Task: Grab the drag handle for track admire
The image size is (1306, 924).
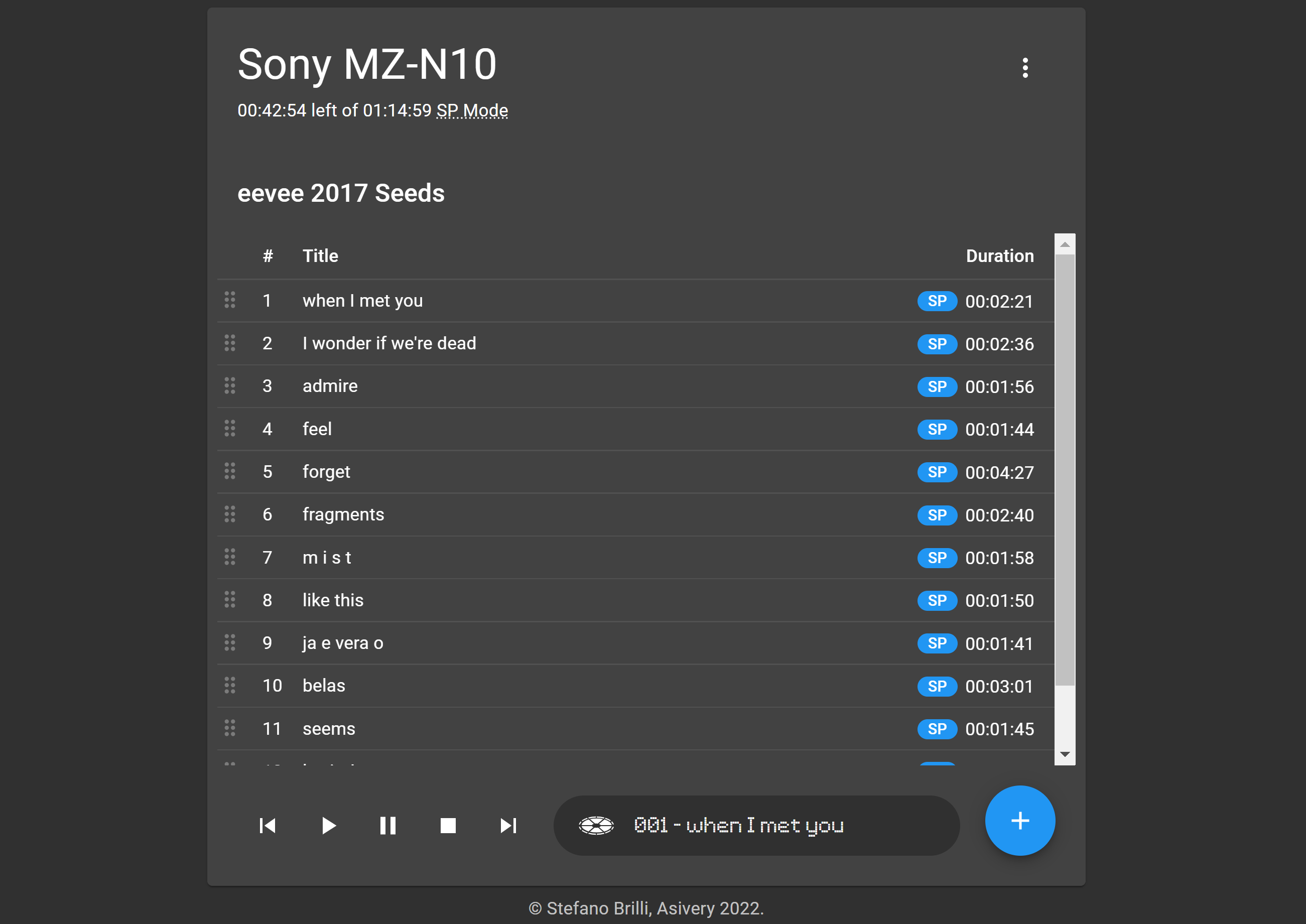Action: click(230, 386)
